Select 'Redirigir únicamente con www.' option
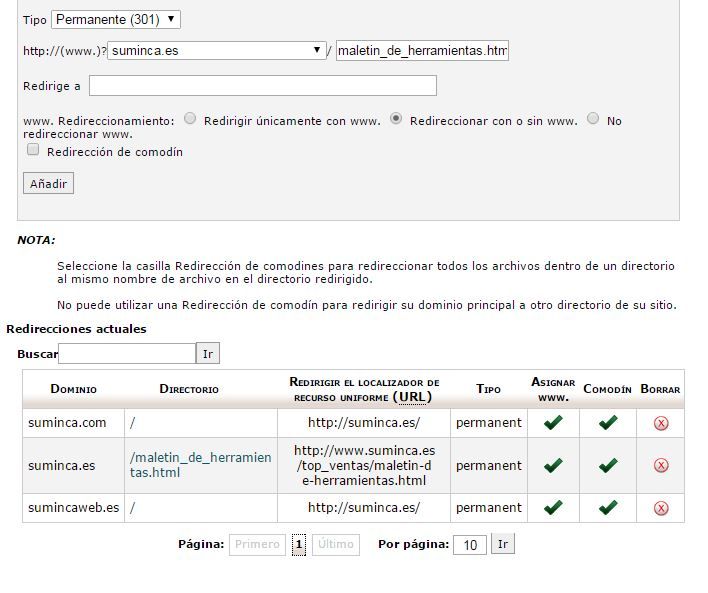This screenshot has height=593, width=708. (x=190, y=118)
